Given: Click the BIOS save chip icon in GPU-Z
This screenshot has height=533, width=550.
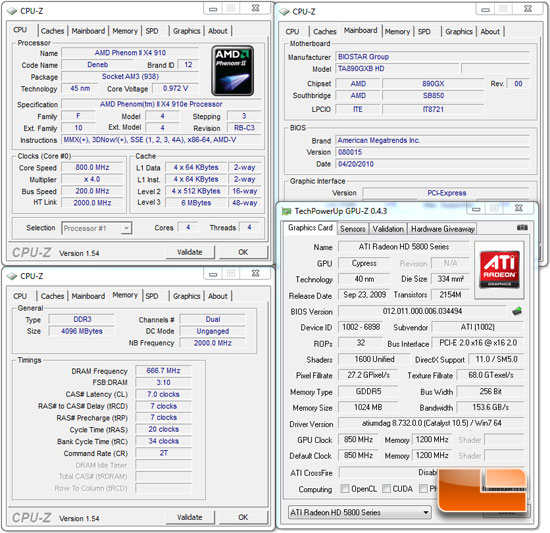Looking at the screenshot, I should 517,311.
